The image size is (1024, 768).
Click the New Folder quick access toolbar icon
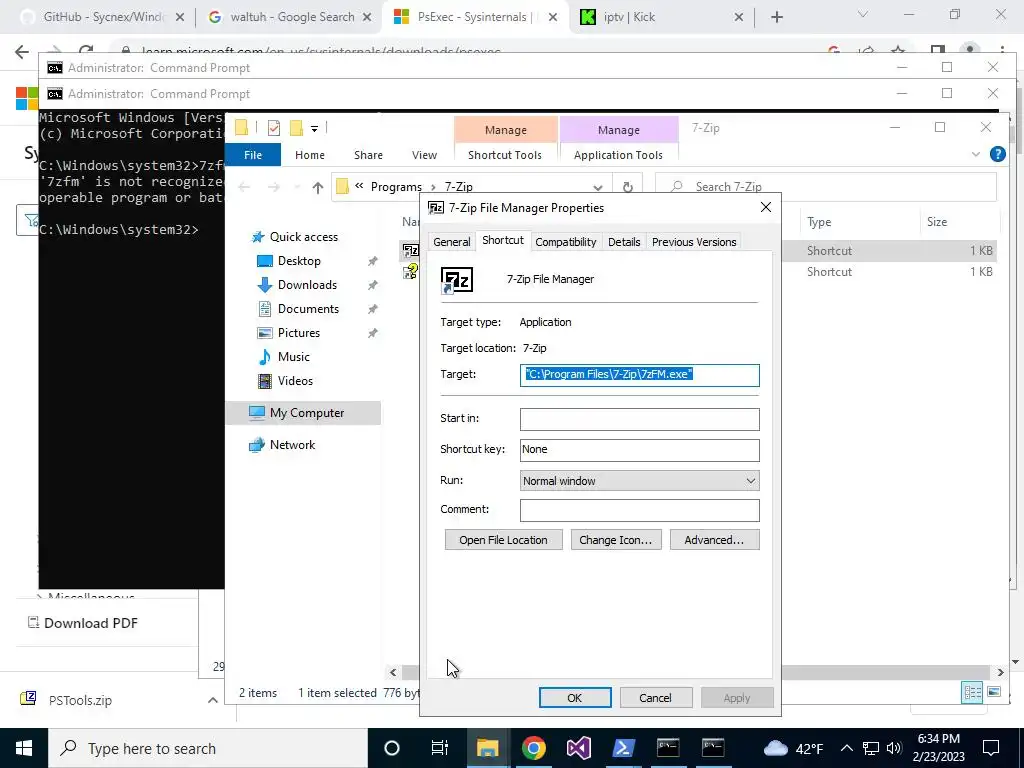point(296,128)
